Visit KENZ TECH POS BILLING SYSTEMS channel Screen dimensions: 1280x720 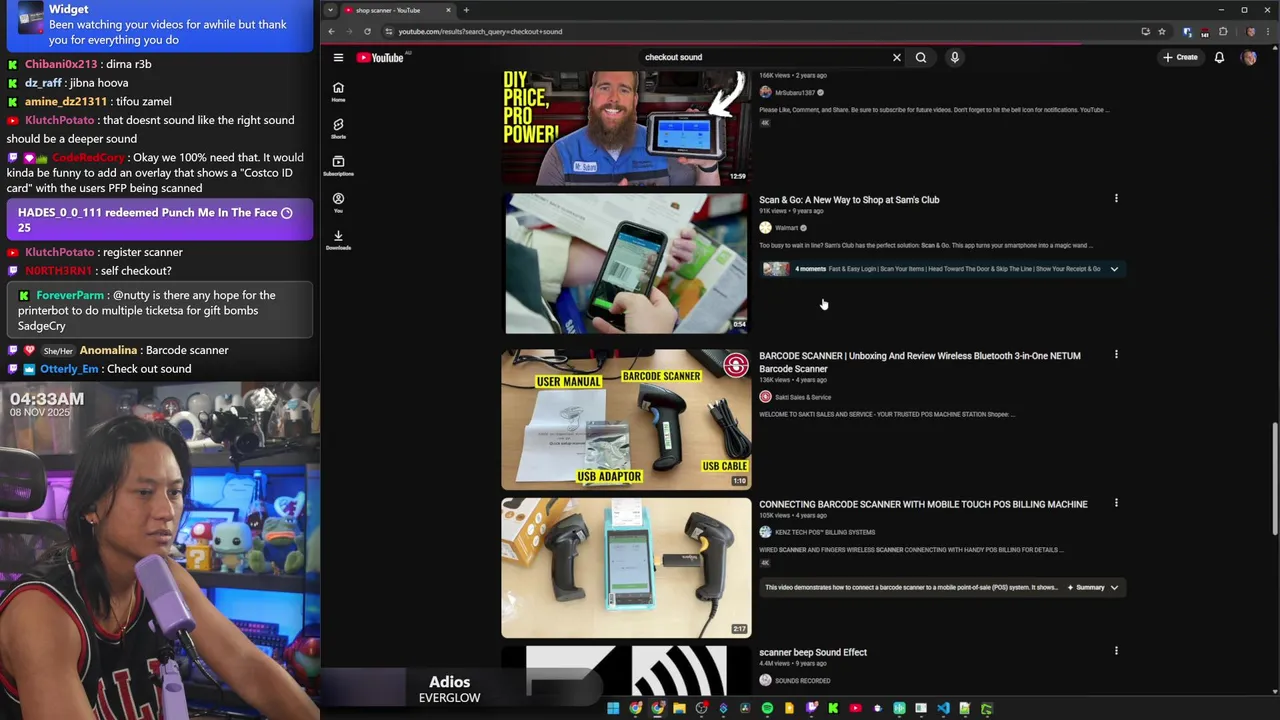[x=825, y=532]
